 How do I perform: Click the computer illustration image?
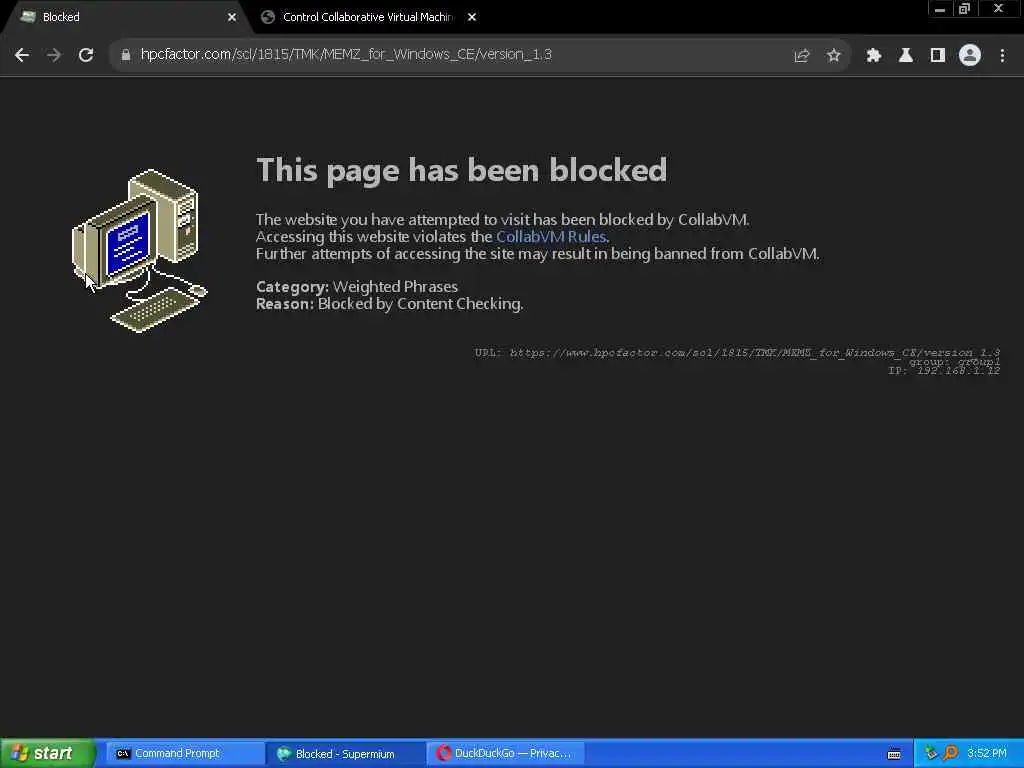139,251
